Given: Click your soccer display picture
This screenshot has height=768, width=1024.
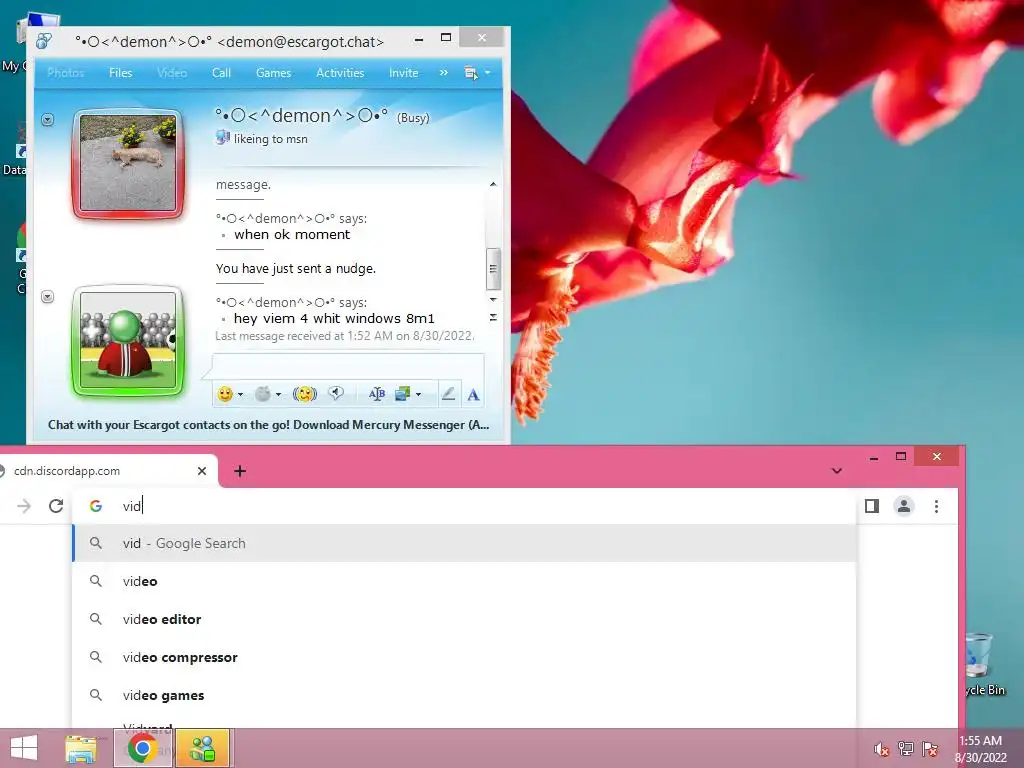Looking at the screenshot, I should [x=128, y=340].
